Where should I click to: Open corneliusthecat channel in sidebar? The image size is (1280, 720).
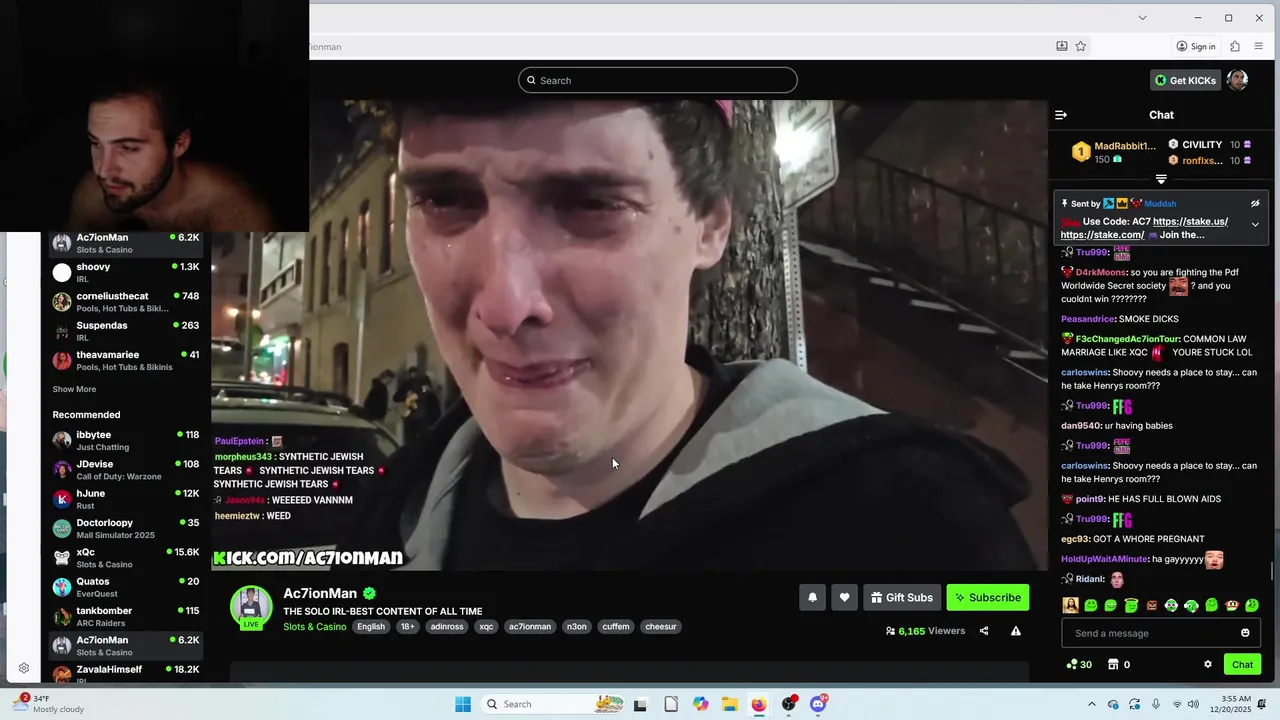tap(127, 302)
